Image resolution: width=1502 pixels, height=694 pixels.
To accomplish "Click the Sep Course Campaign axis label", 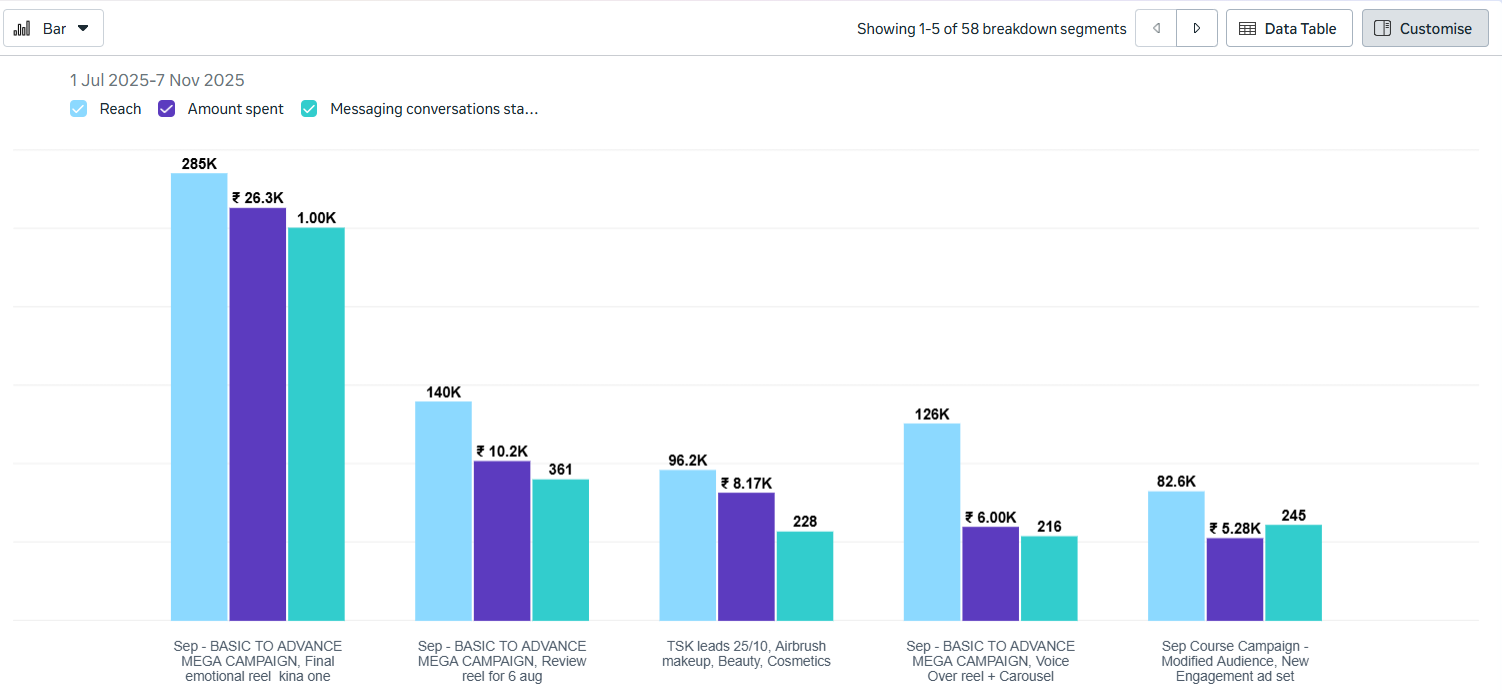I will pyautogui.click(x=1235, y=661).
